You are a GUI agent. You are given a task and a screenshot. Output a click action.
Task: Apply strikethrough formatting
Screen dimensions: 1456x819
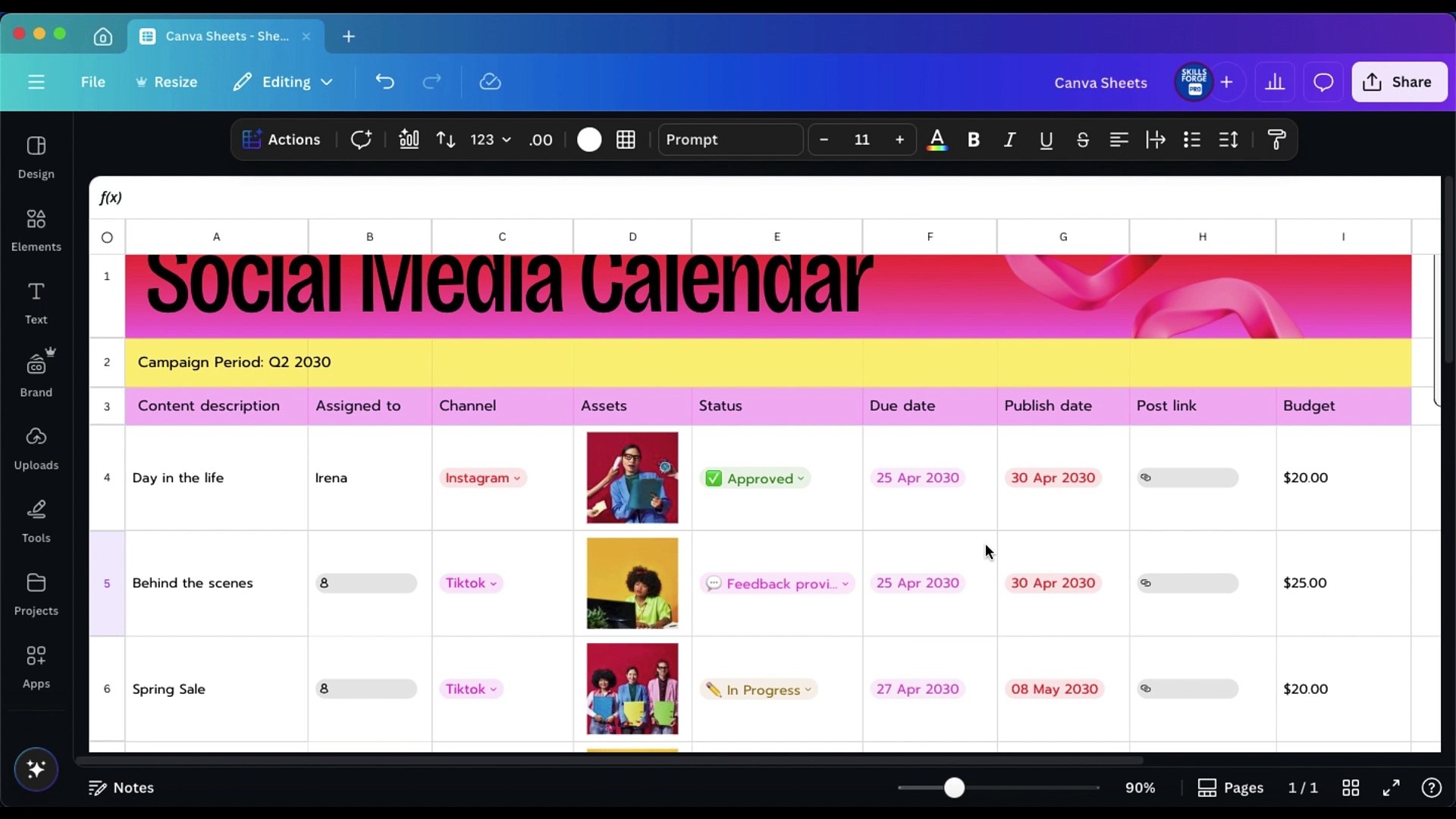1083,140
